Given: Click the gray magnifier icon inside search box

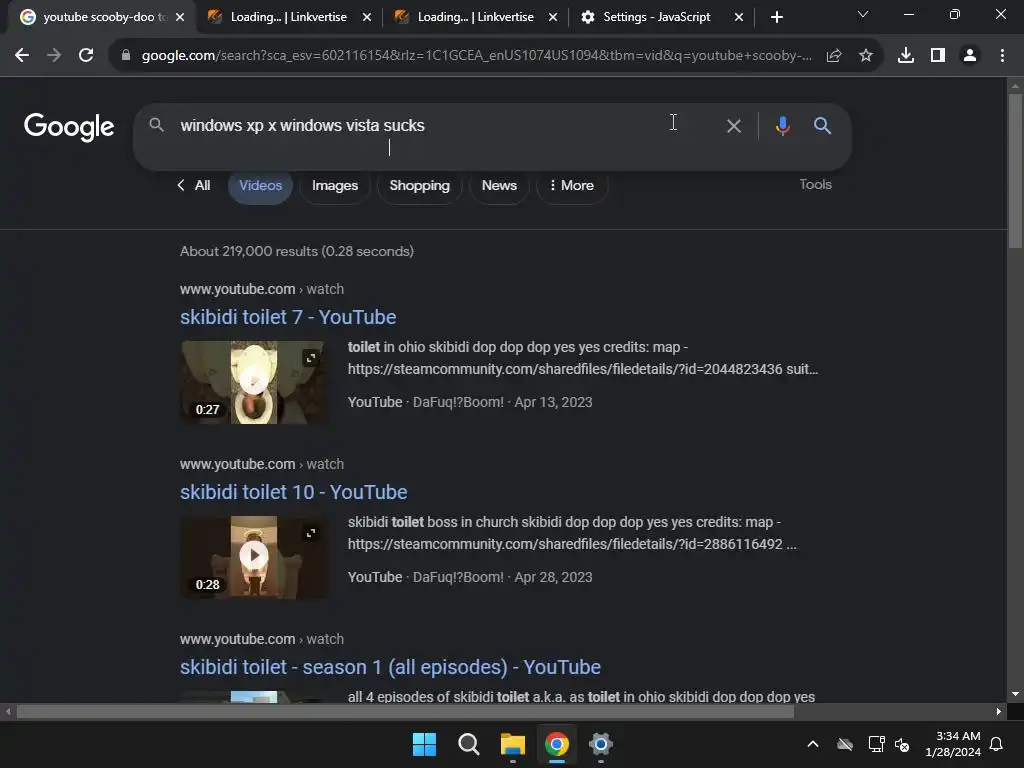Looking at the screenshot, I should 156,125.
